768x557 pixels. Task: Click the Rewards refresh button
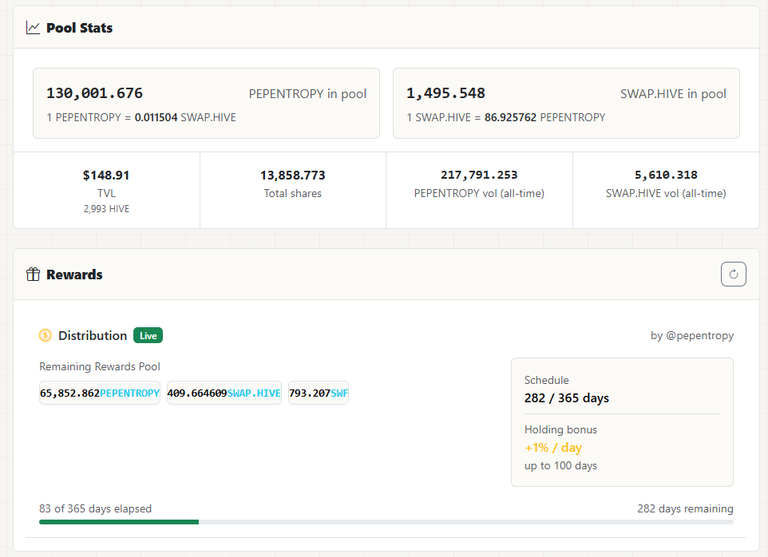(x=733, y=274)
